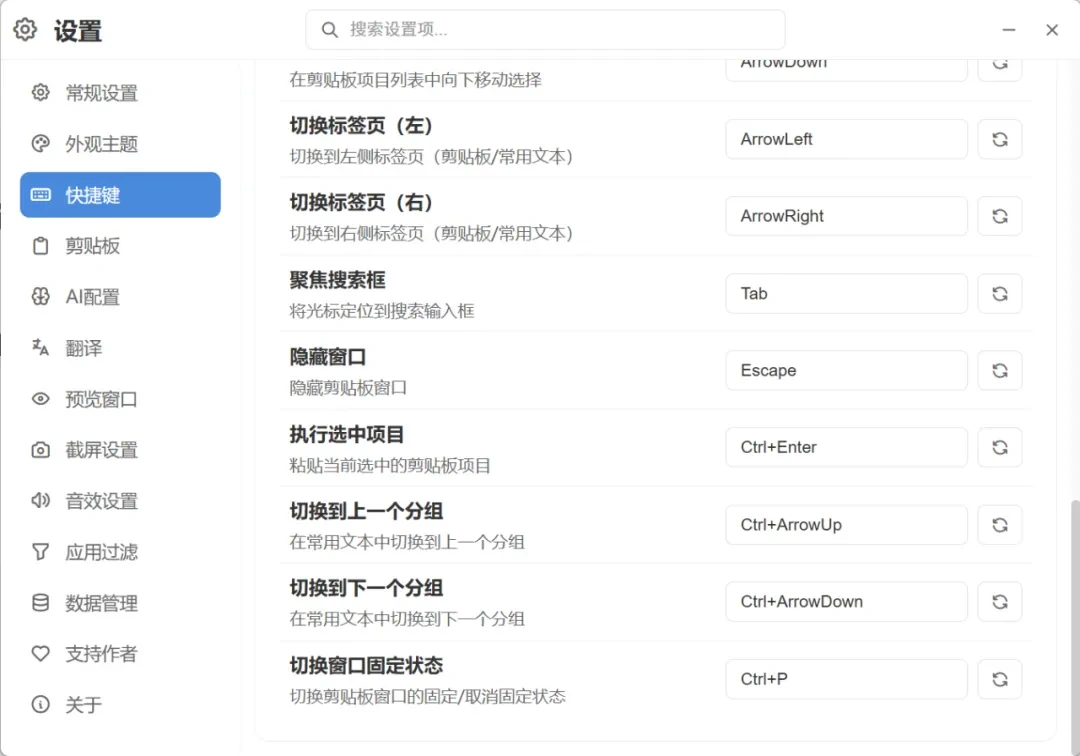Reset the 聚焦搜索框 shortcut
1080x756 pixels.
pos(999,293)
